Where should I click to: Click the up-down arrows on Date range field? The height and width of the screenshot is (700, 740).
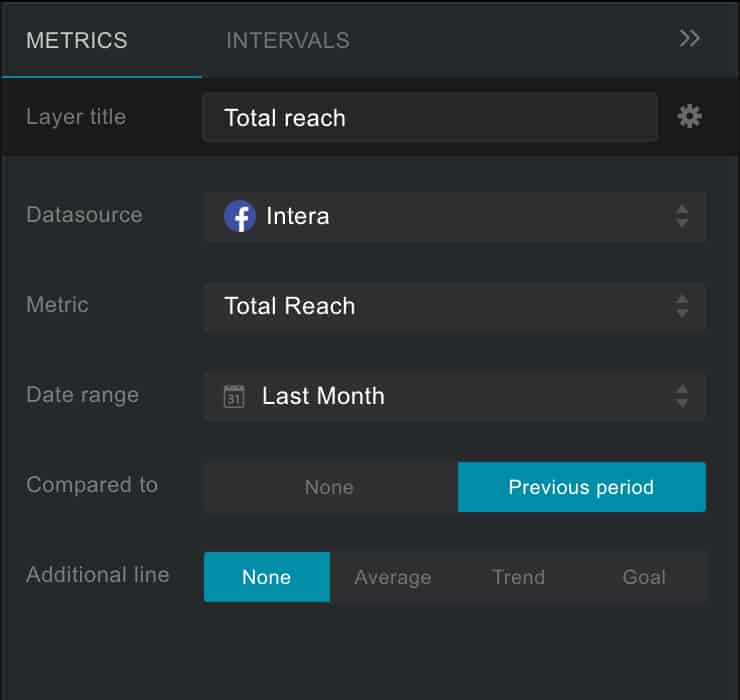(x=681, y=396)
